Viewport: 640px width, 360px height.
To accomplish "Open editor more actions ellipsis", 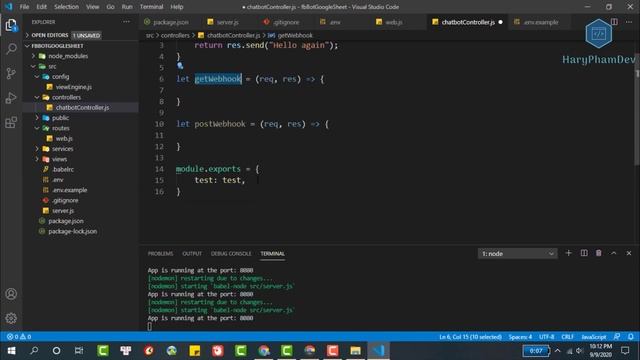I will point(629,22).
